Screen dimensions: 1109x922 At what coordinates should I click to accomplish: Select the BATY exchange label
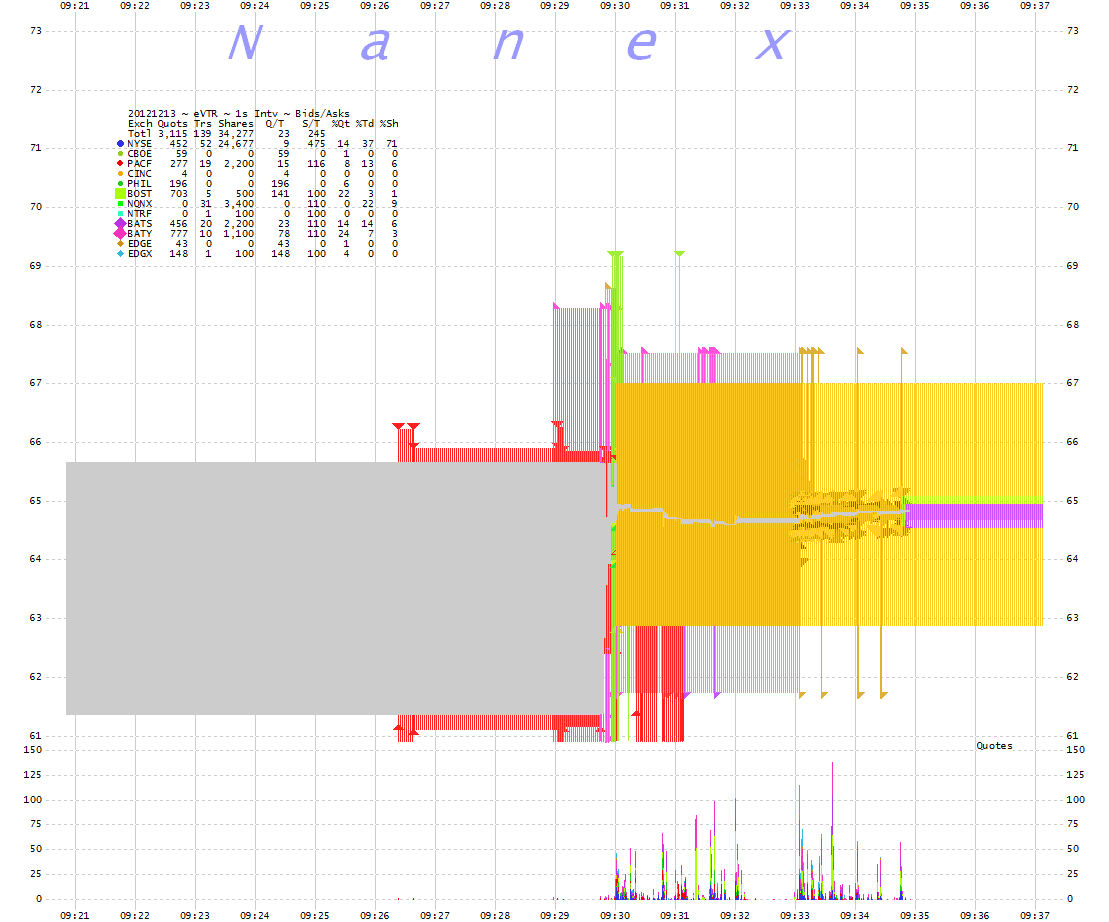pos(139,233)
